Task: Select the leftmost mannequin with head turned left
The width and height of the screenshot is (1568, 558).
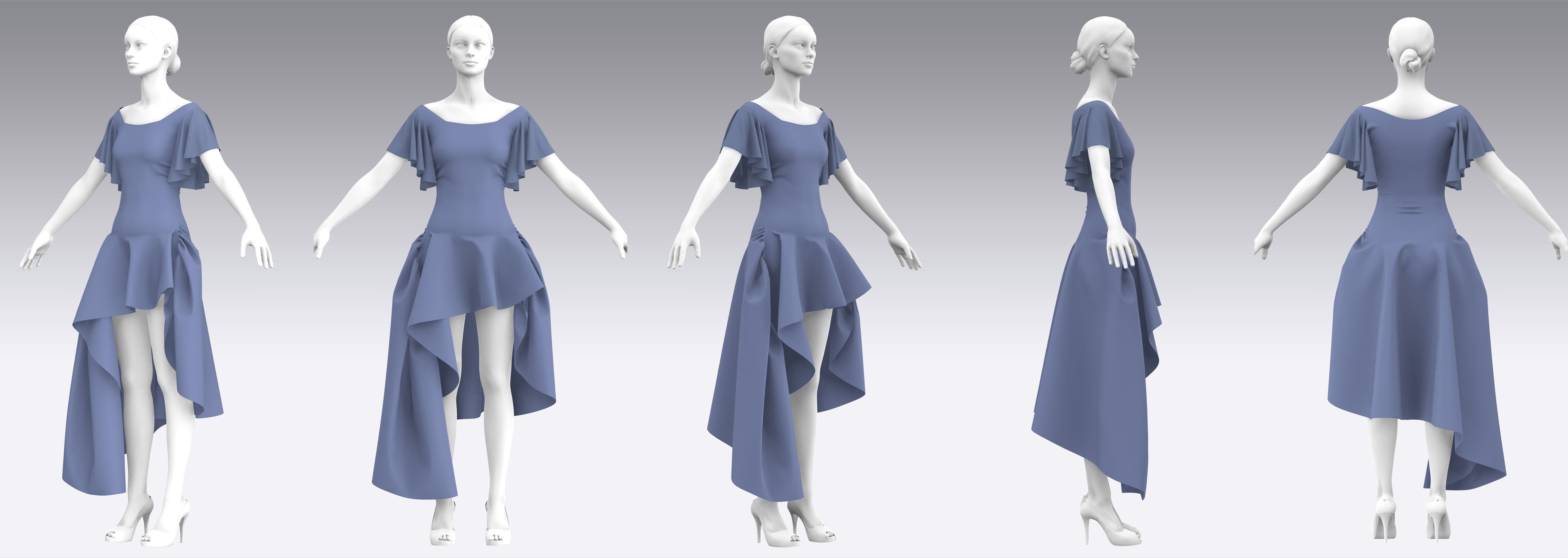Action: [146, 280]
